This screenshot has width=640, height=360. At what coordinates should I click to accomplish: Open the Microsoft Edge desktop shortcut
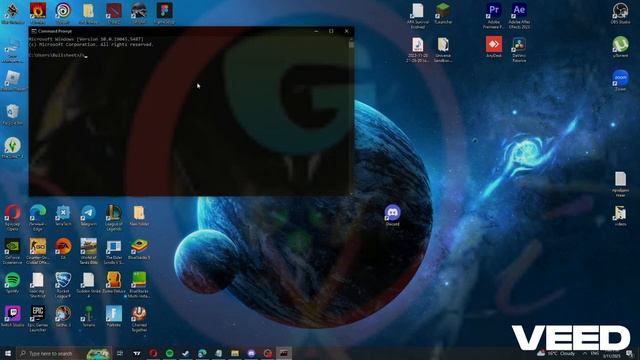tap(38, 217)
